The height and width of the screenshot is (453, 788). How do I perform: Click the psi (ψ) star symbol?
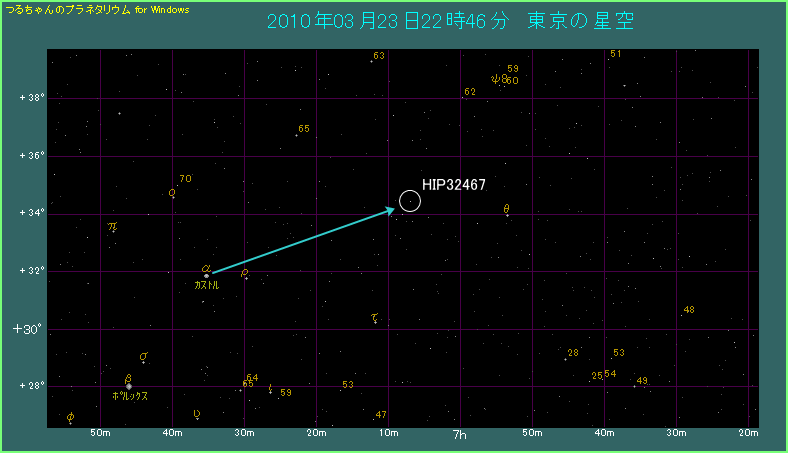point(495,79)
